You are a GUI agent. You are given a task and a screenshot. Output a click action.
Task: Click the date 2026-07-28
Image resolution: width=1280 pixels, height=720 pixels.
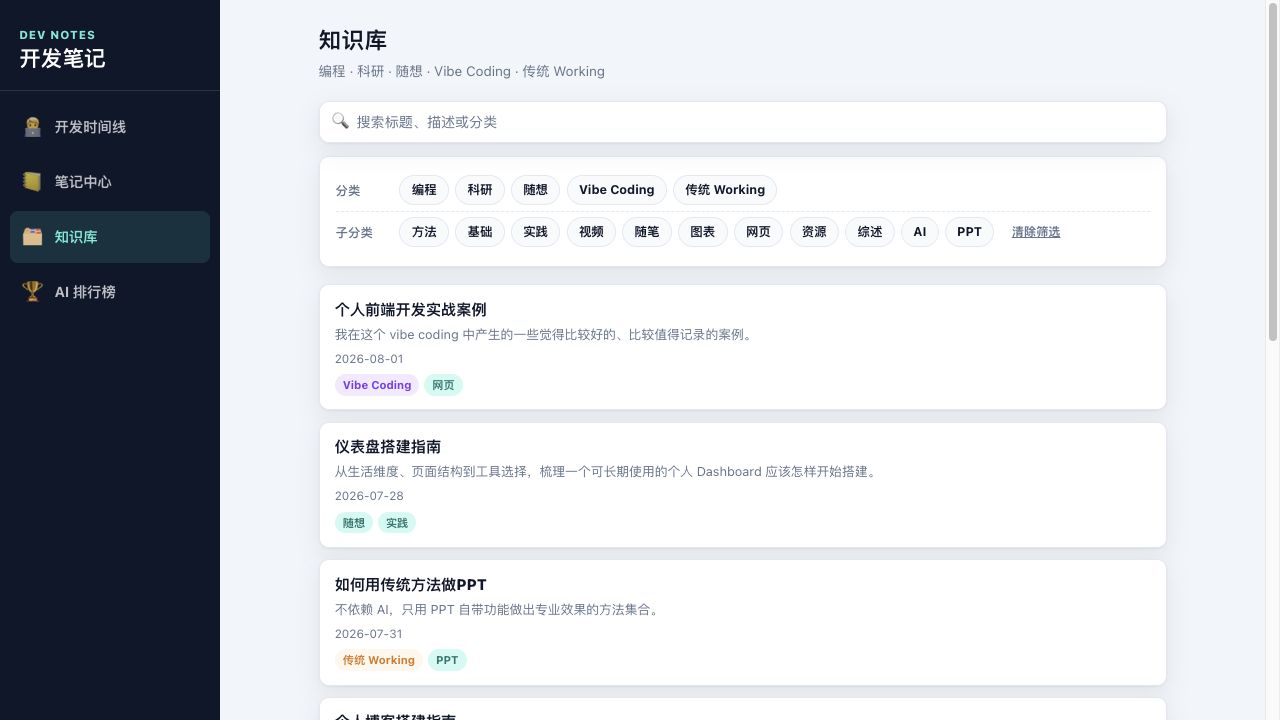point(369,496)
